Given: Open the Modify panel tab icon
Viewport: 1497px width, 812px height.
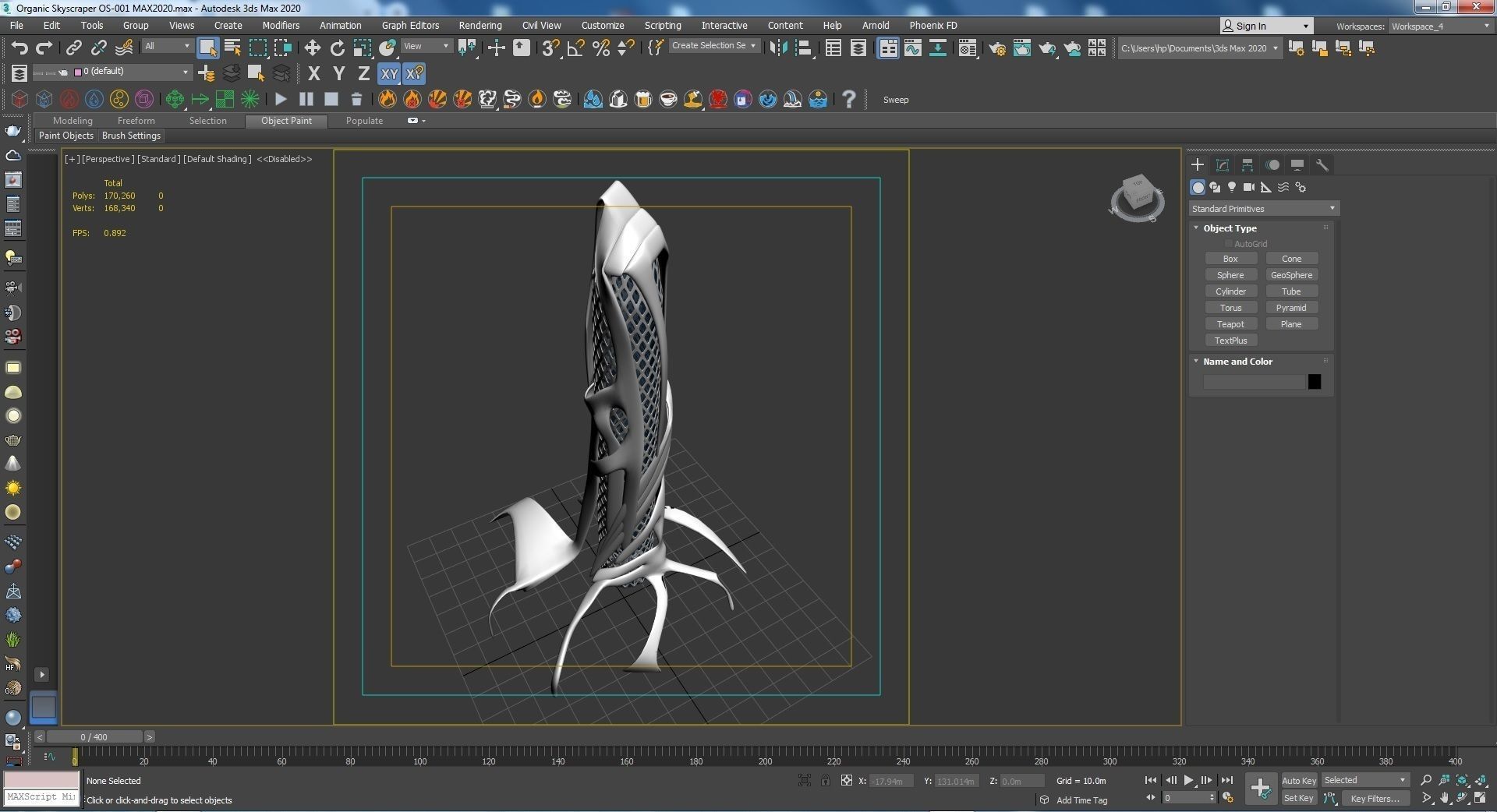Looking at the screenshot, I should [x=1223, y=165].
